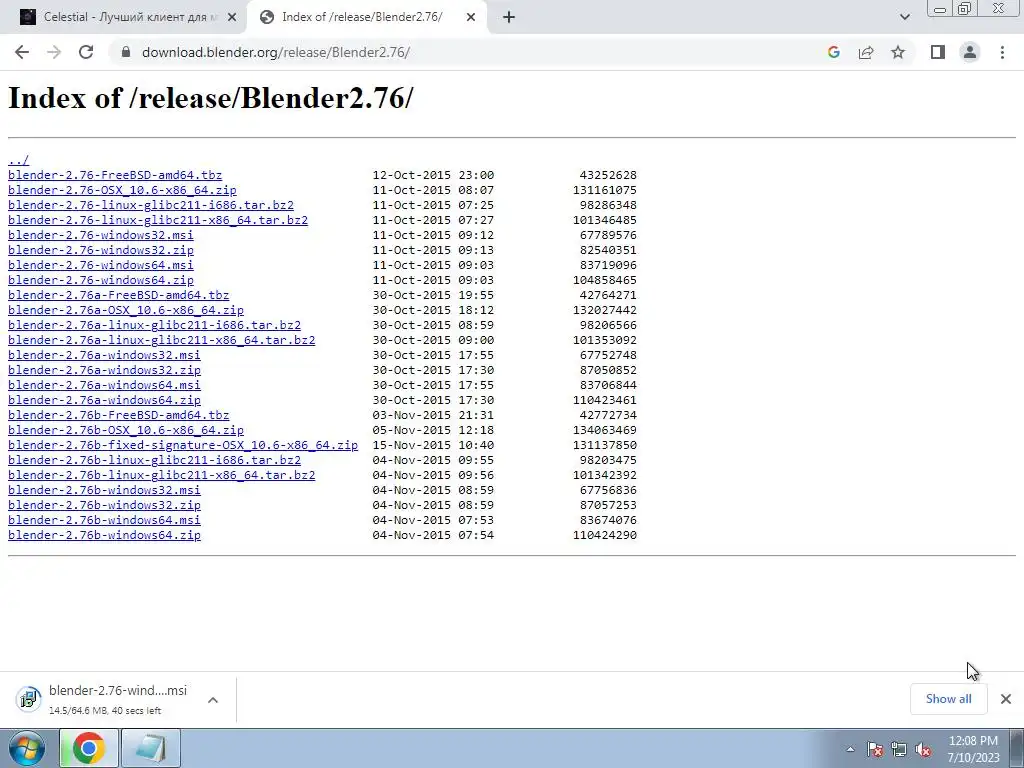This screenshot has height=768, width=1024.
Task: Click the address bar URL
Action: [x=276, y=52]
